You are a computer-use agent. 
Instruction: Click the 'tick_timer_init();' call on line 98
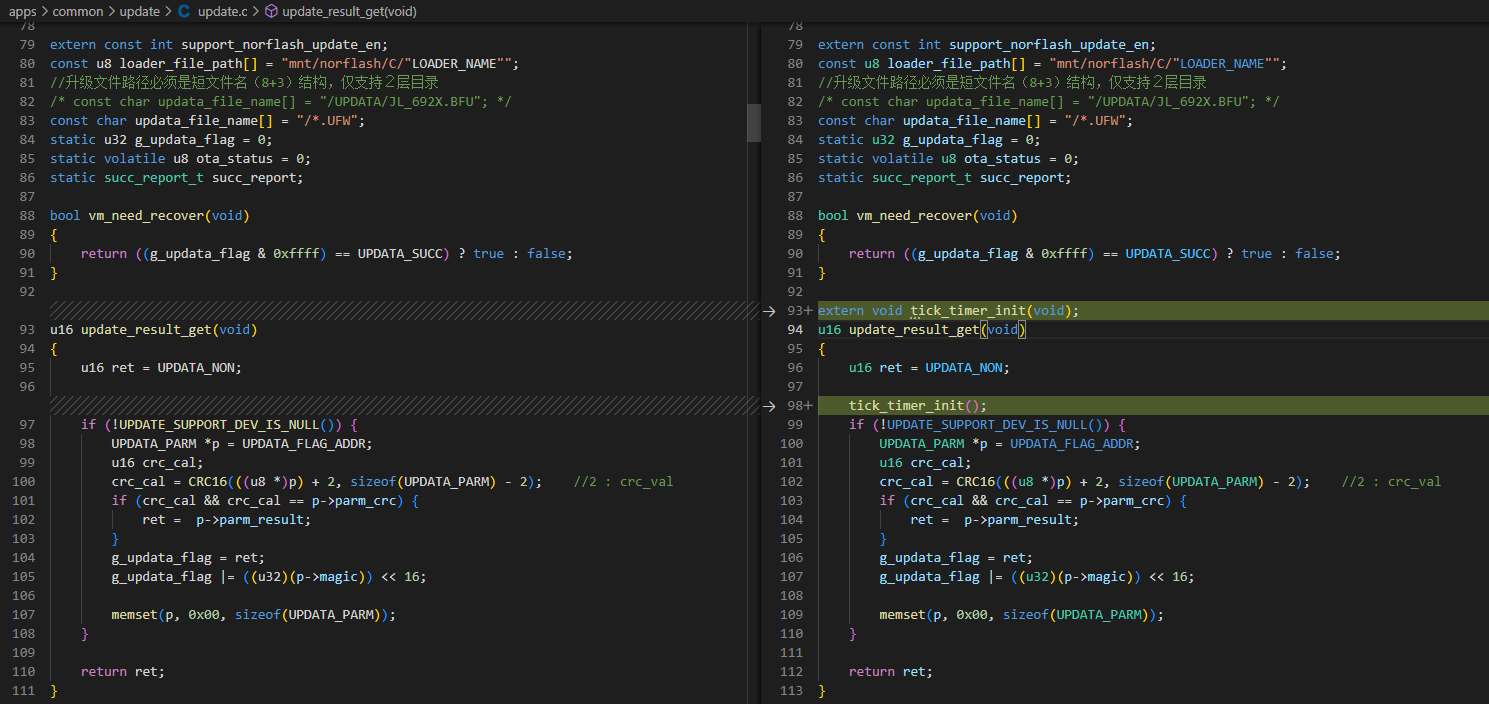(x=917, y=406)
